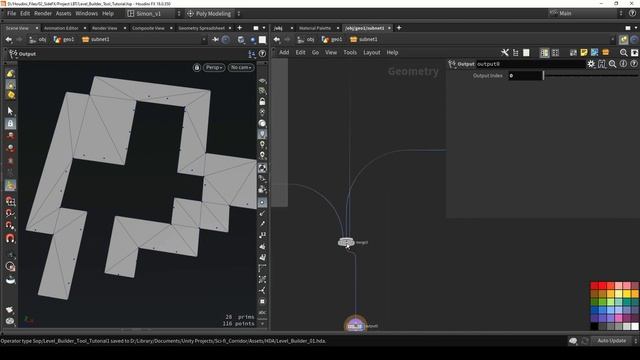Expand the scene view path history dropdown
Viewport: 640px width, 360px height.
(x=204, y=40)
